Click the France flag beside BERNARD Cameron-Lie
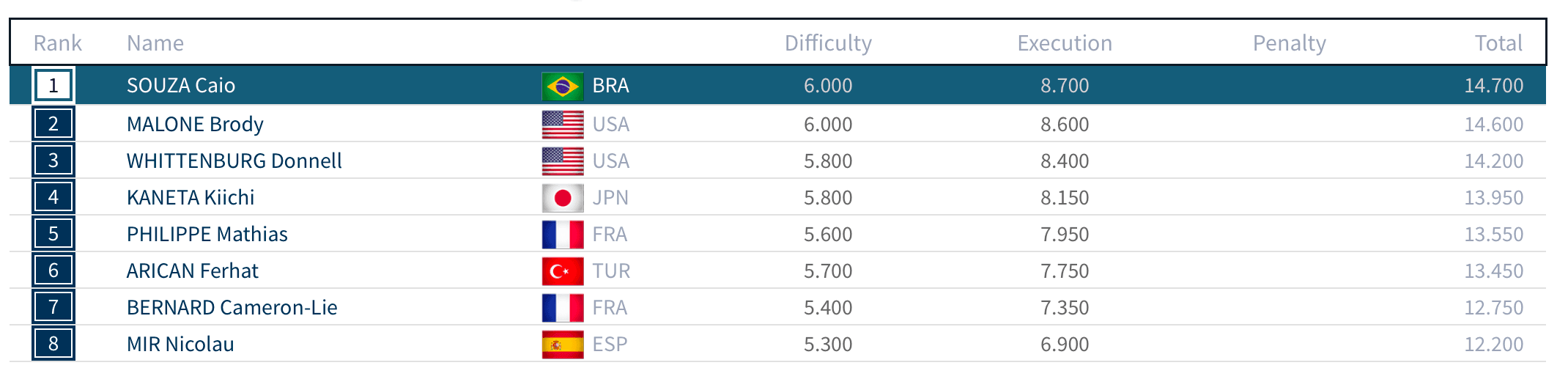1568x390 pixels. point(563,308)
